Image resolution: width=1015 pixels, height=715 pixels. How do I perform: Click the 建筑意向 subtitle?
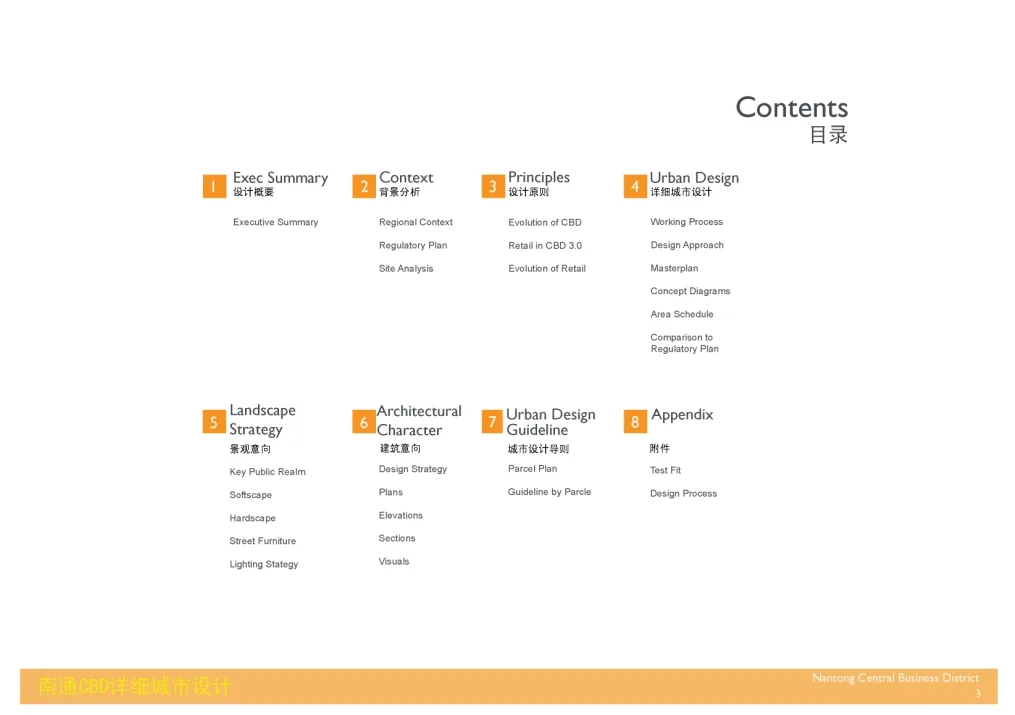click(400, 448)
